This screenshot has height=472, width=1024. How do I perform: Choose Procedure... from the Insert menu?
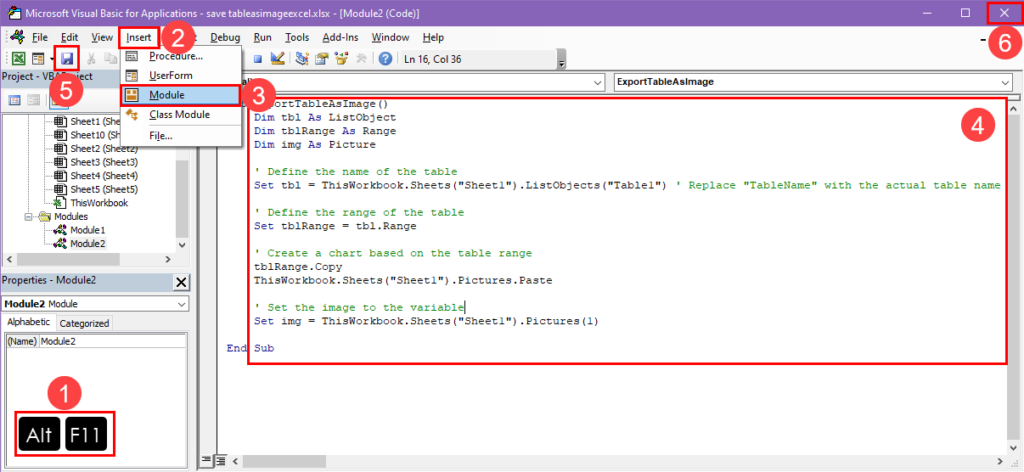coord(181,56)
